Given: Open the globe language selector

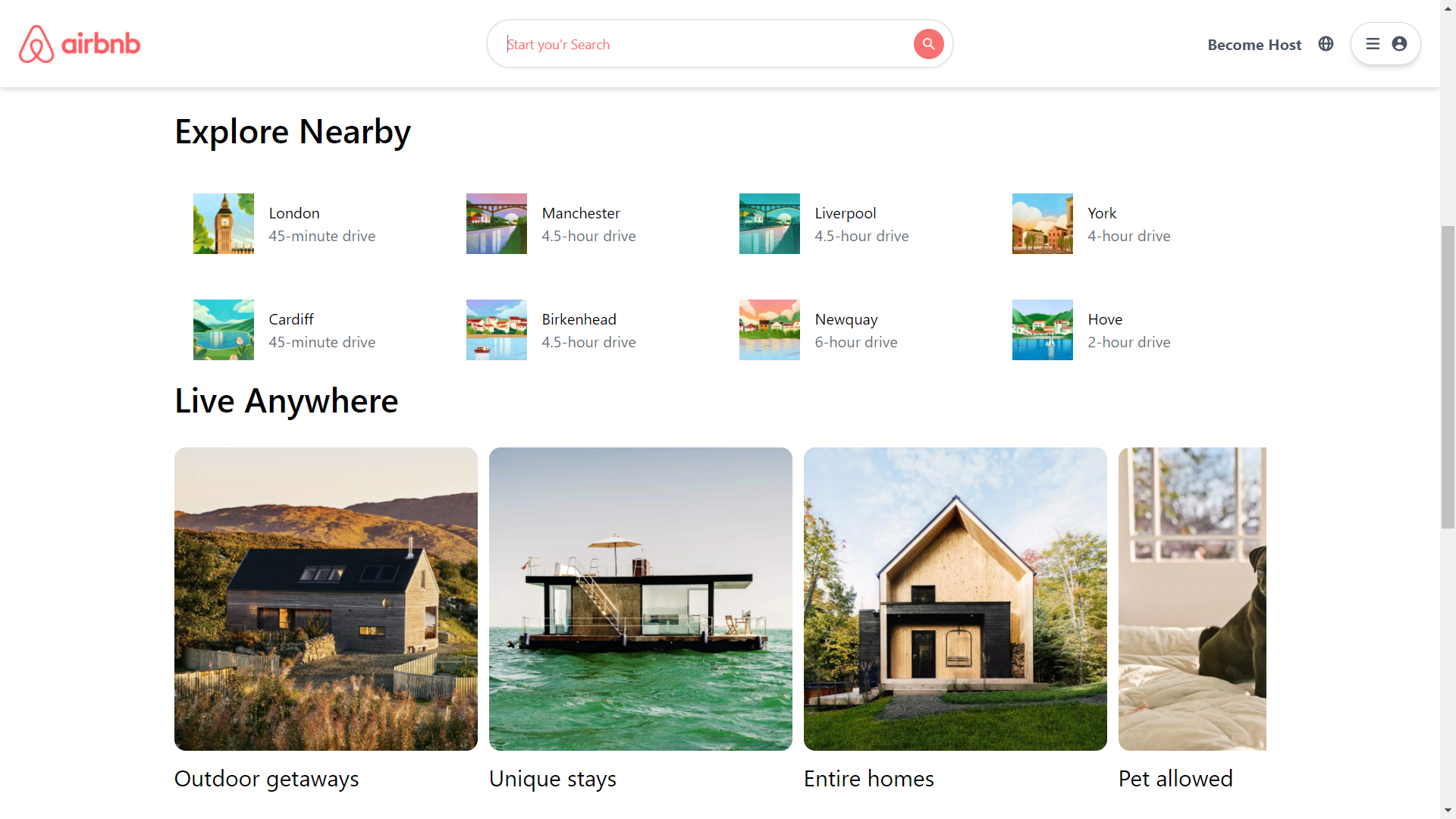Looking at the screenshot, I should [1326, 44].
